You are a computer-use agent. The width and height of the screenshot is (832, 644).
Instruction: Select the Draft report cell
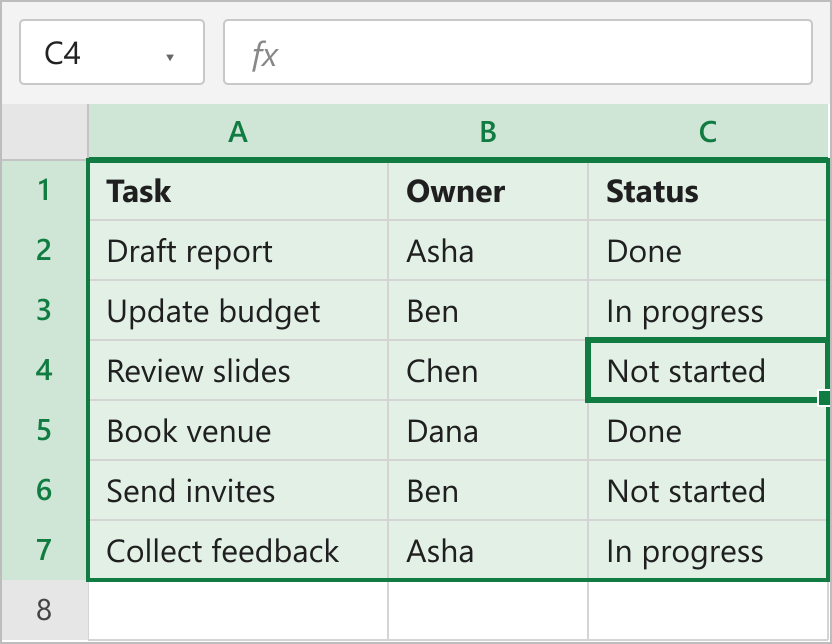238,250
